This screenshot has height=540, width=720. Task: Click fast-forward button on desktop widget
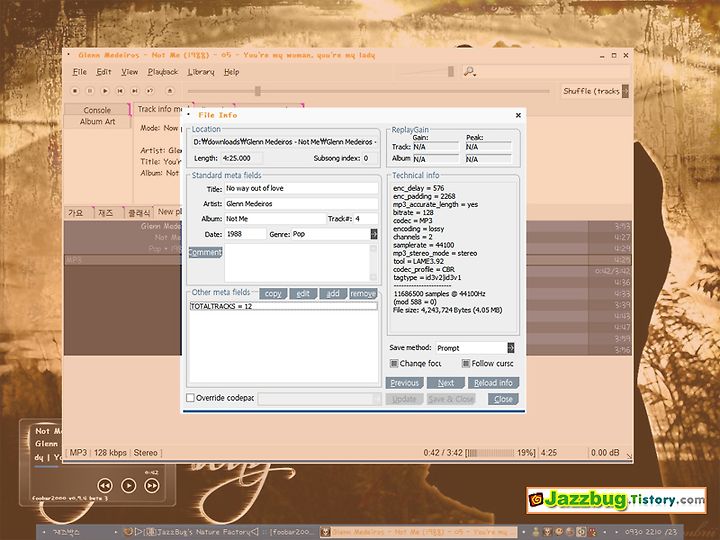point(152,485)
